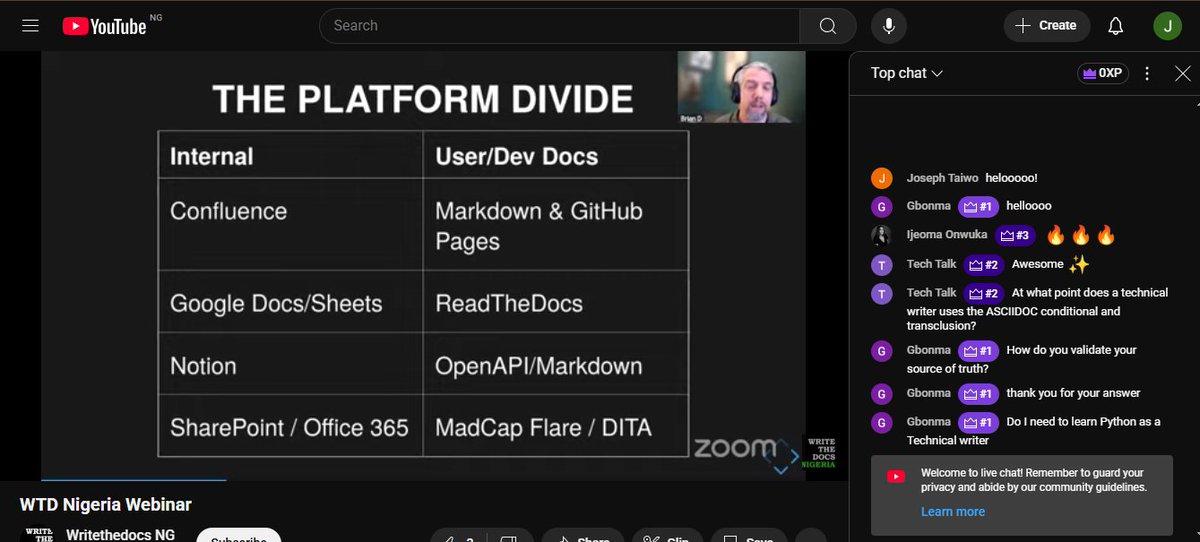Screen dimensions: 1200x542
Task: Click Gbonma avatar on 'validate your source' message
Action: click(881, 351)
